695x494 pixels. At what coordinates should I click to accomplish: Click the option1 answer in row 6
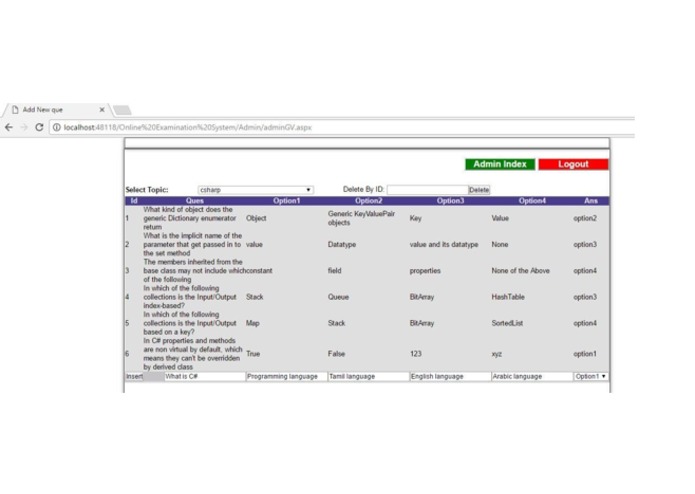[585, 354]
